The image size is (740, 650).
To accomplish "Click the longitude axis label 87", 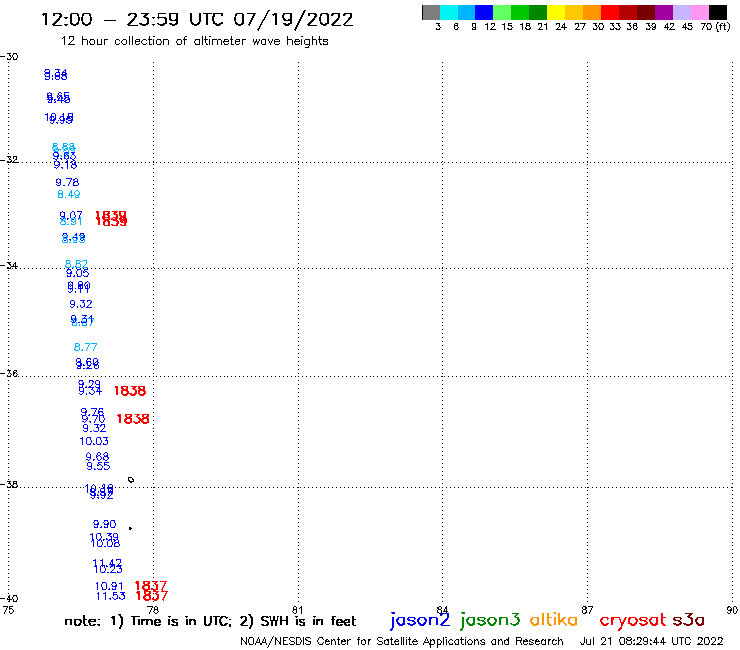I will pos(587,610).
